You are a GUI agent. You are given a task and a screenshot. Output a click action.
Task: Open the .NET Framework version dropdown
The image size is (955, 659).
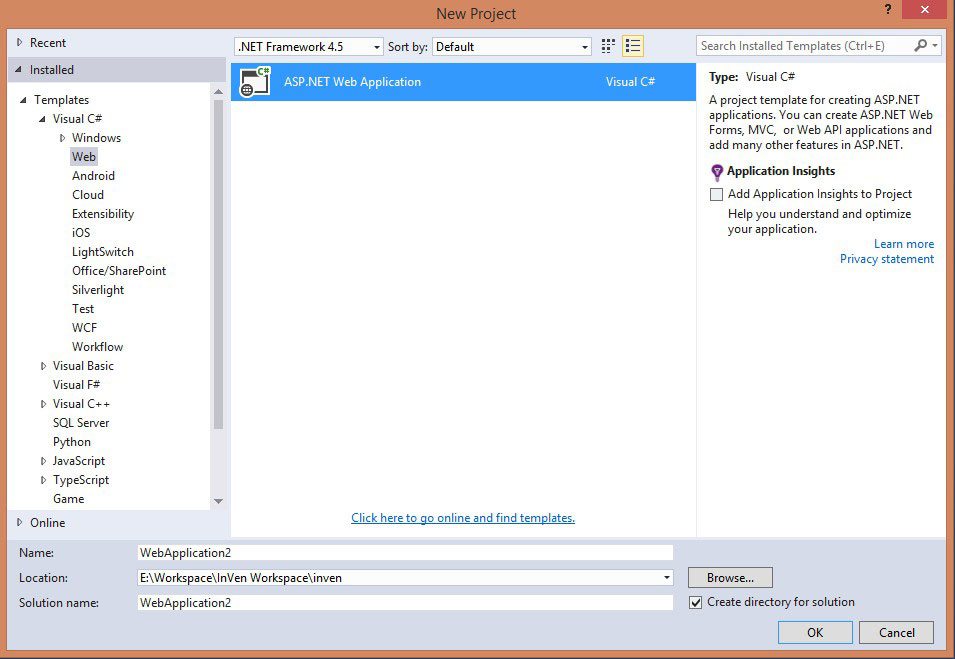377,47
